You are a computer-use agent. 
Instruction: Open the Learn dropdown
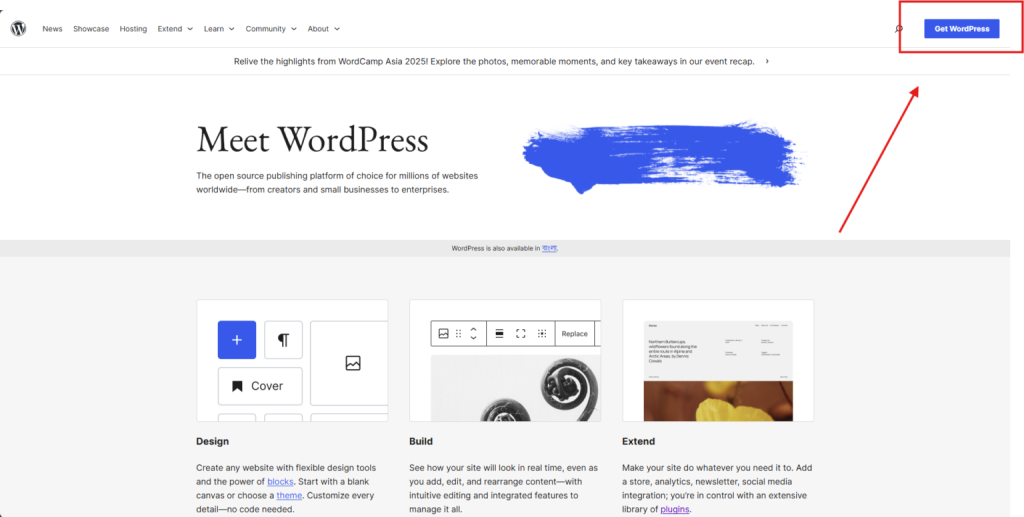click(218, 29)
